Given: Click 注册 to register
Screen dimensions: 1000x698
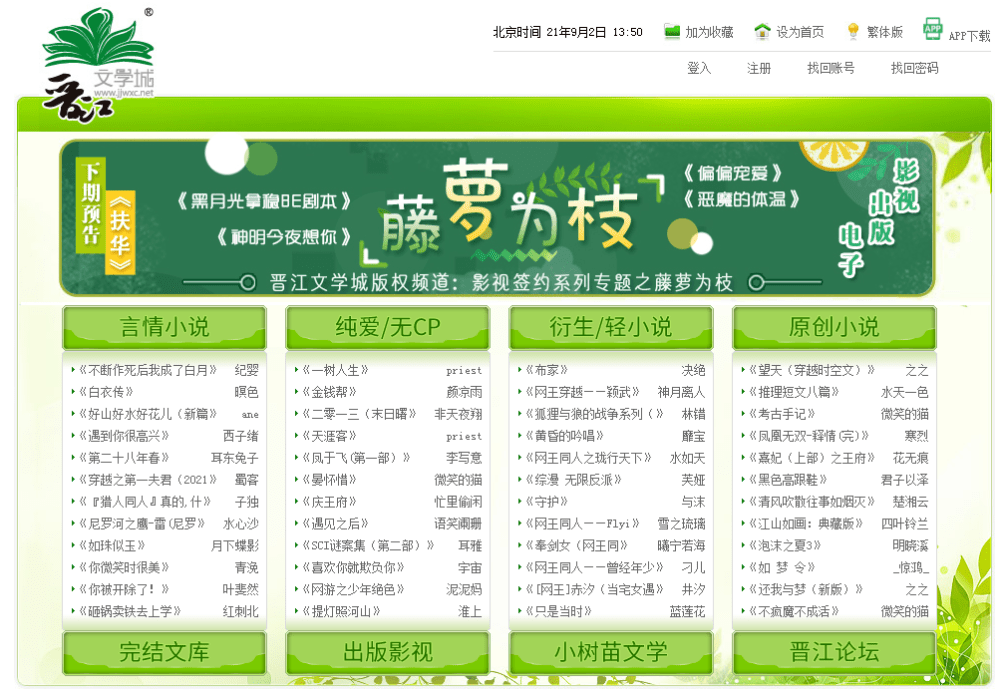Looking at the screenshot, I should click(759, 68).
